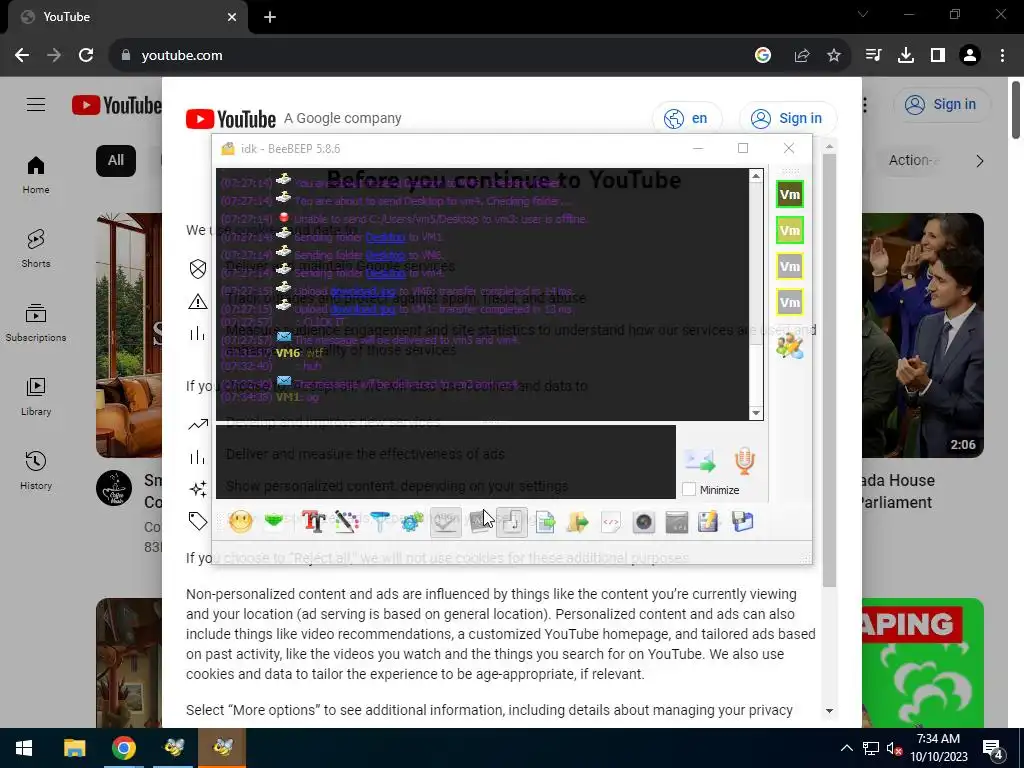This screenshot has height=768, width=1024.
Task: Click the BeeBEEP chat scrollbar down arrow
Action: [756, 413]
